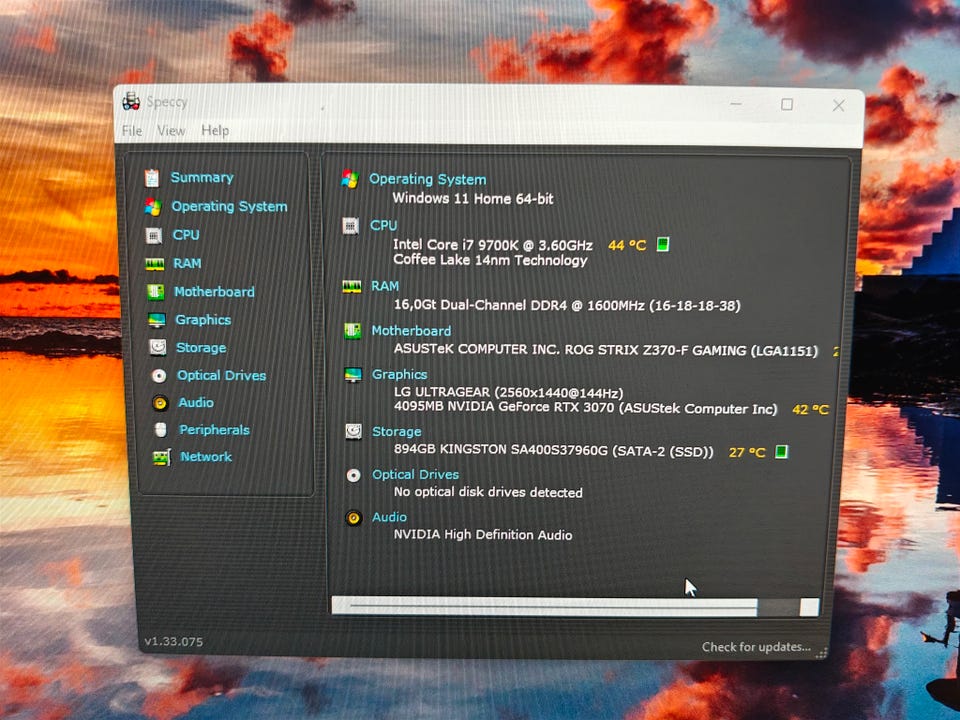Select Operating System in the sidebar
Screen dimensions: 960x720
(x=229, y=206)
